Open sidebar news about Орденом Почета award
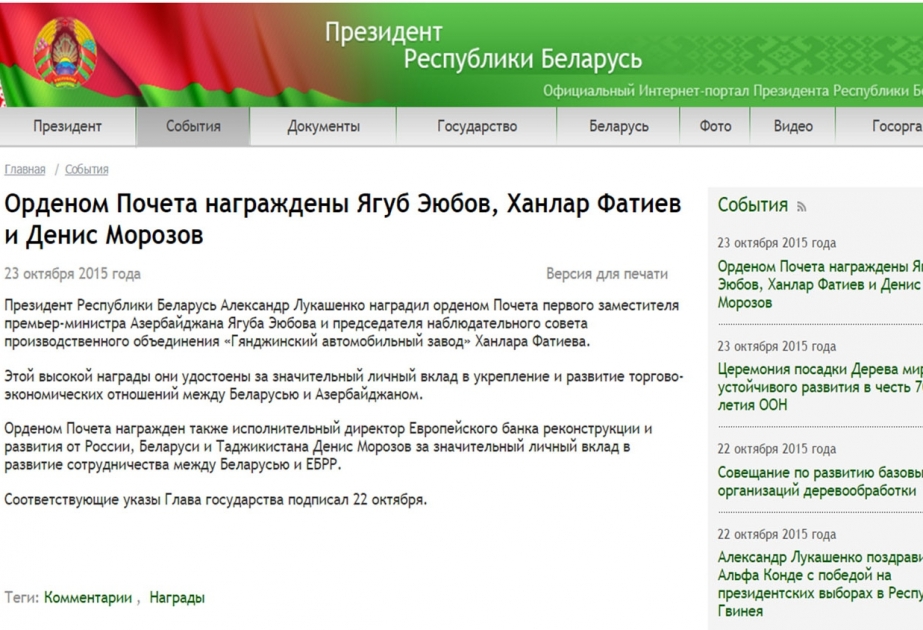The width and height of the screenshot is (923, 630). (819, 284)
